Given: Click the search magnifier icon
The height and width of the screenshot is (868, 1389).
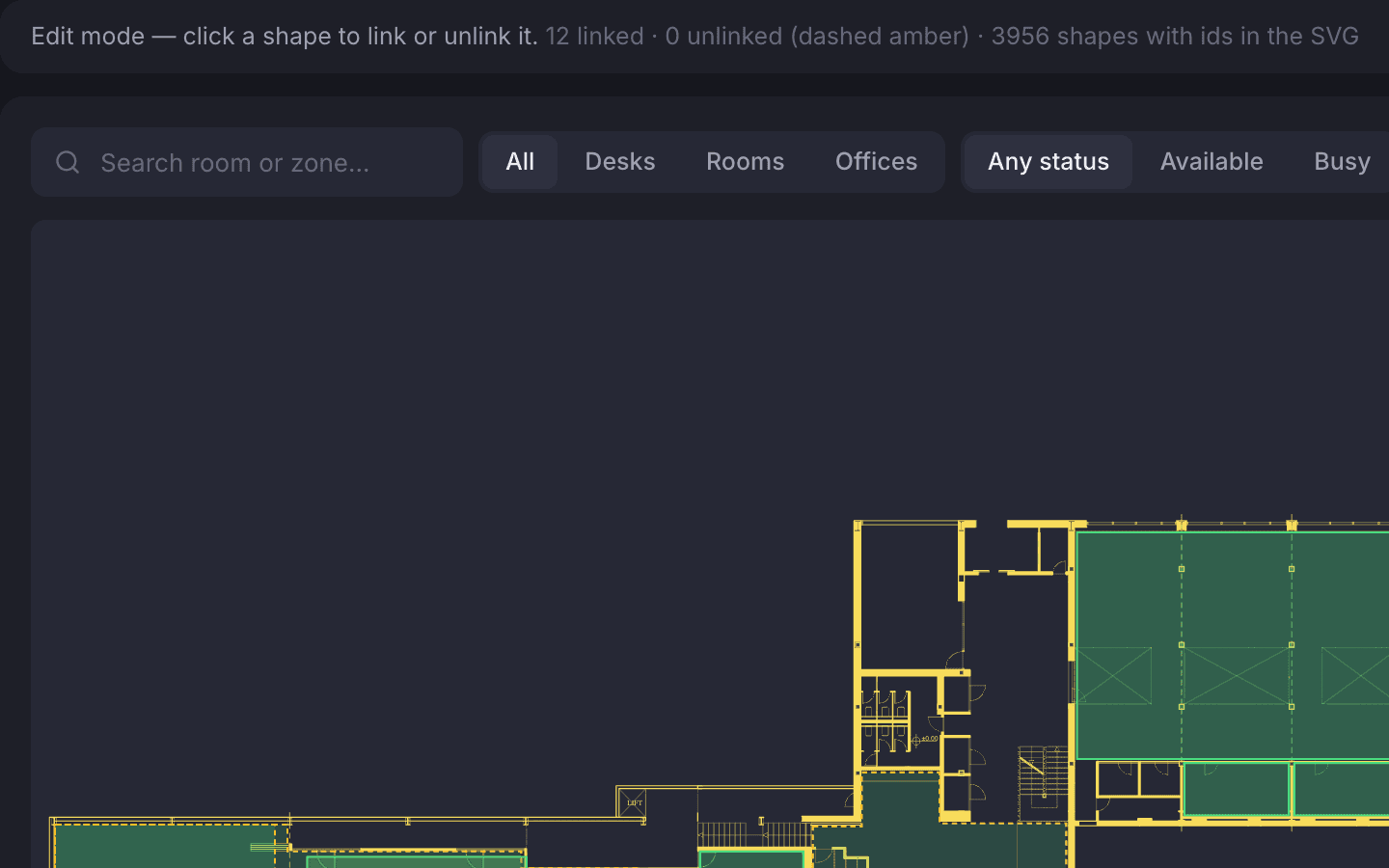Looking at the screenshot, I should [x=68, y=162].
